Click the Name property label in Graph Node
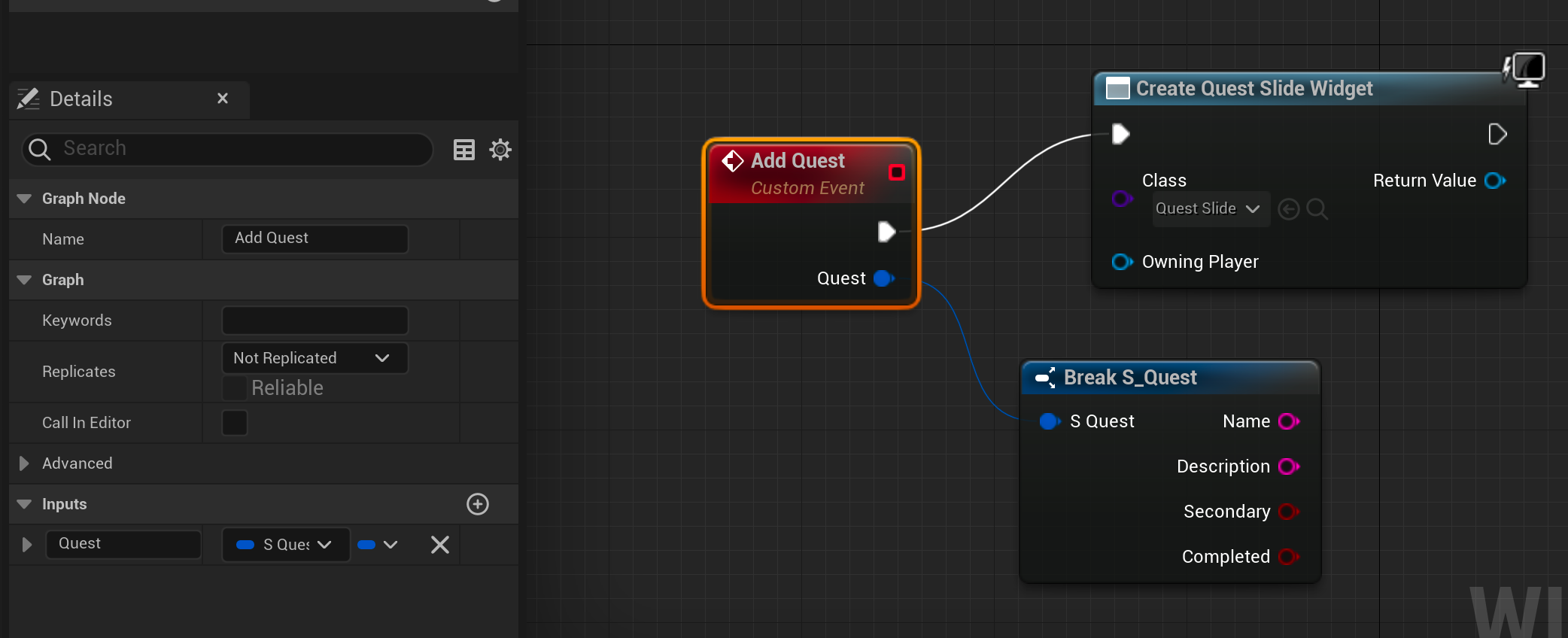Screen dimensions: 1568x638 coord(63,239)
